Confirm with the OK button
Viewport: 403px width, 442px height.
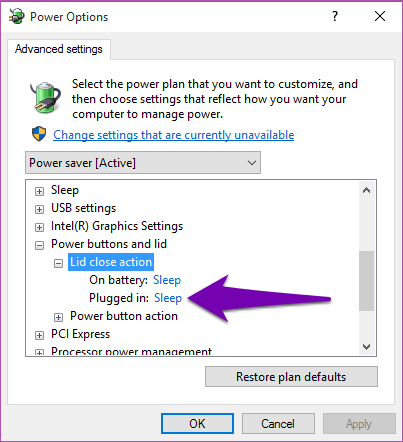197,424
